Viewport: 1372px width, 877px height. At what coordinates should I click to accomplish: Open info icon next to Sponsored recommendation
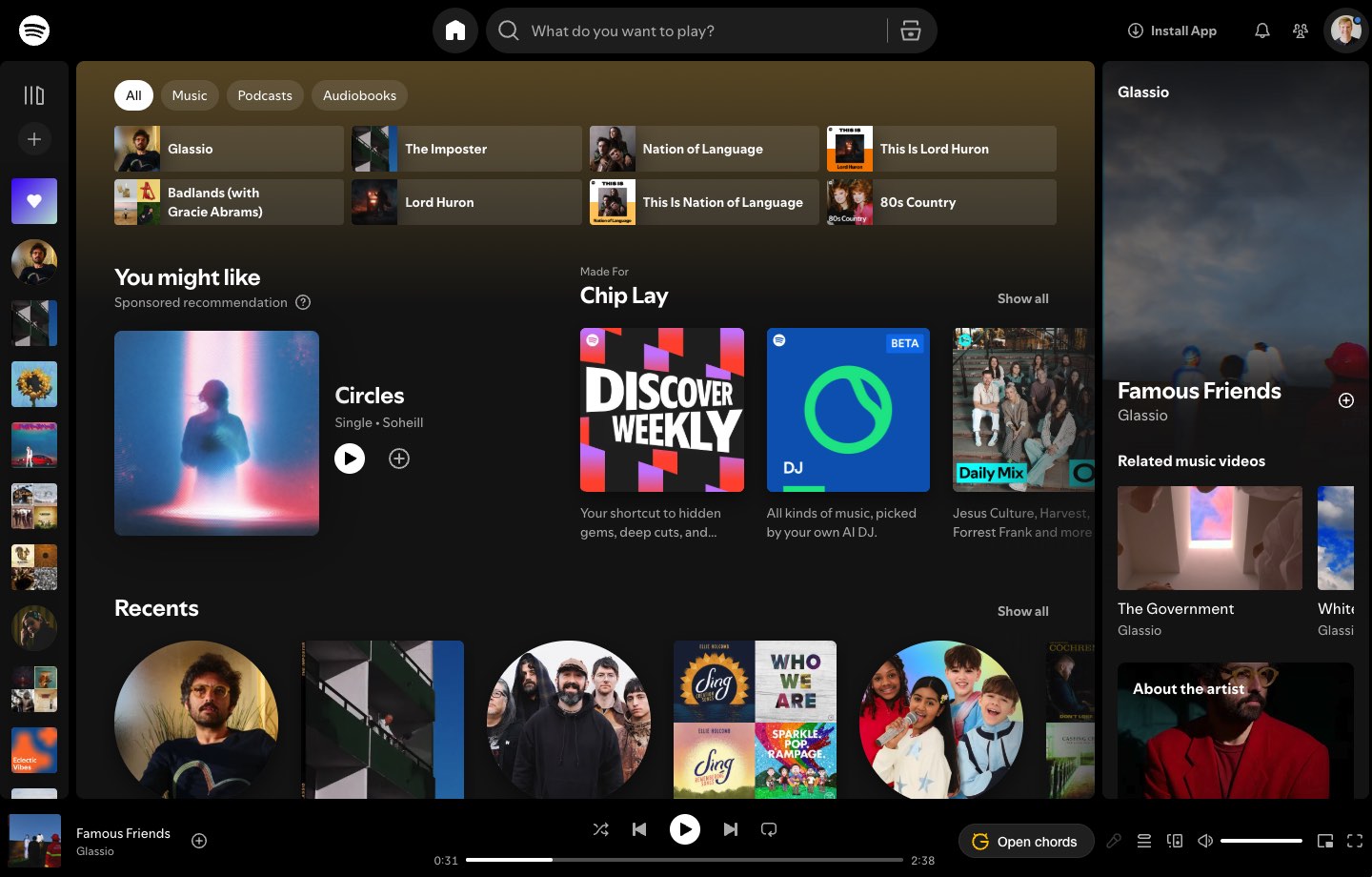pyautogui.click(x=303, y=302)
